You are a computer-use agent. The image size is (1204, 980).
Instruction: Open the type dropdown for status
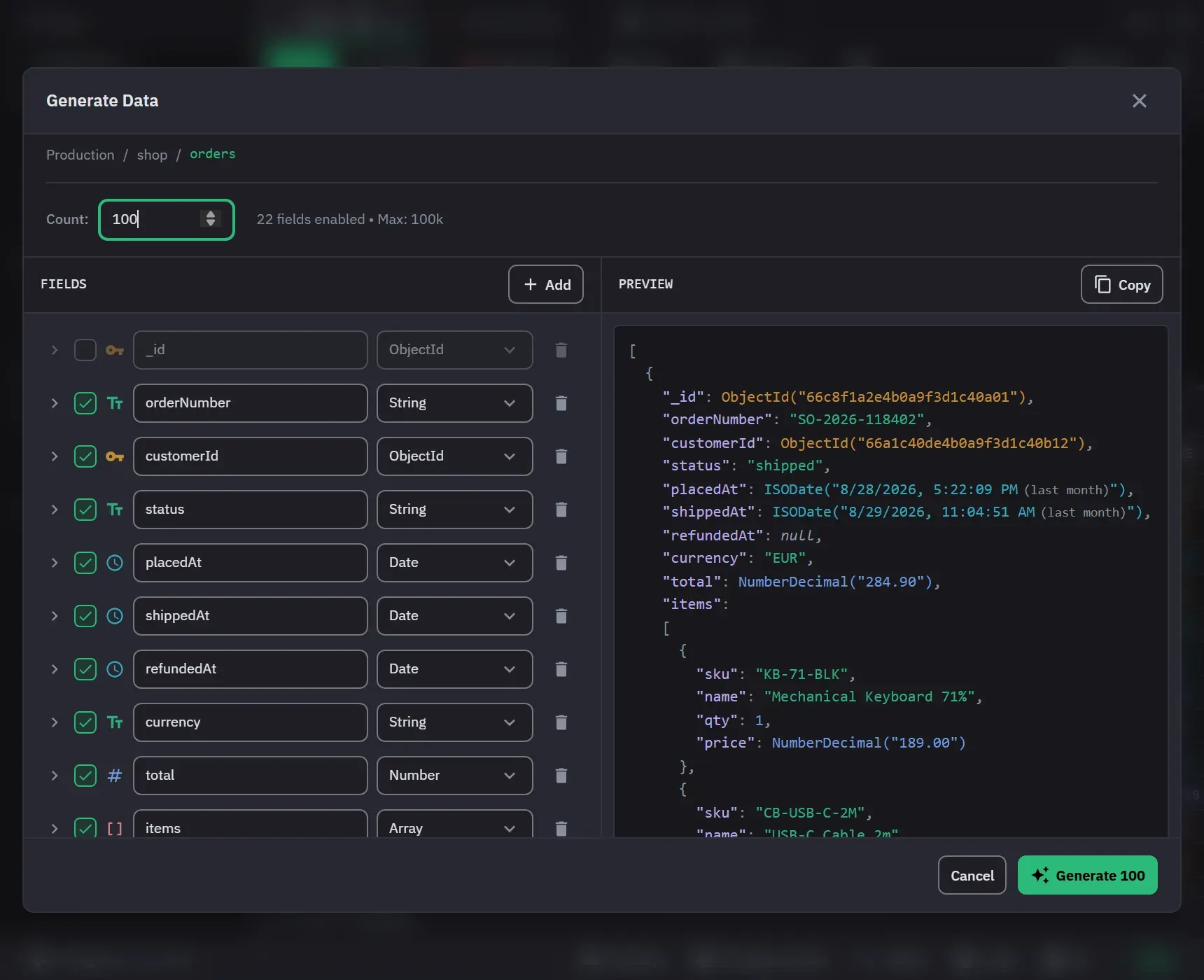[455, 510]
